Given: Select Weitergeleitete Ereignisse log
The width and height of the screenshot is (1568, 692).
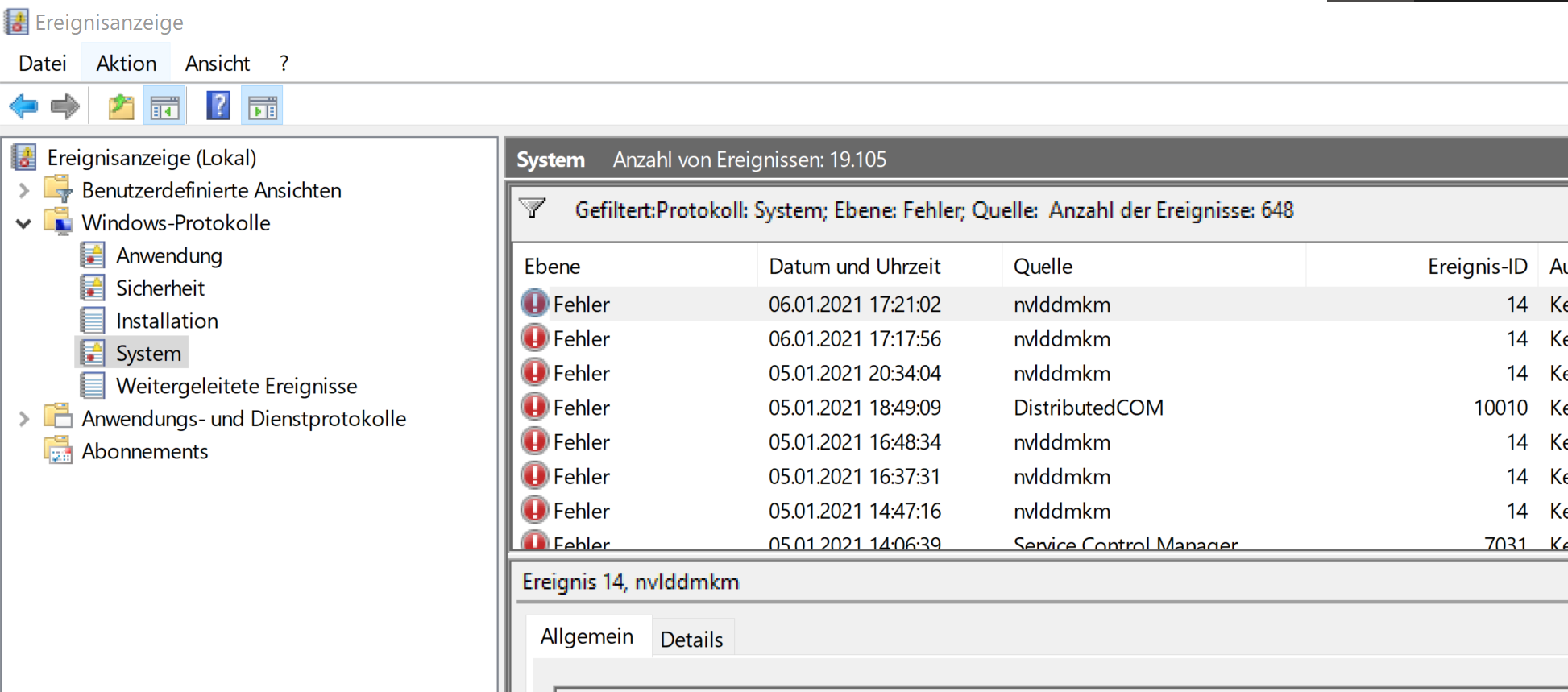Looking at the screenshot, I should [x=236, y=386].
